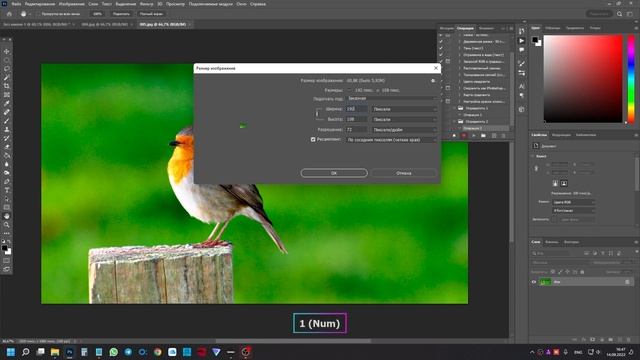Select the Clone Stamp tool
Screen dimensions: 640x360
[x=7, y=129]
